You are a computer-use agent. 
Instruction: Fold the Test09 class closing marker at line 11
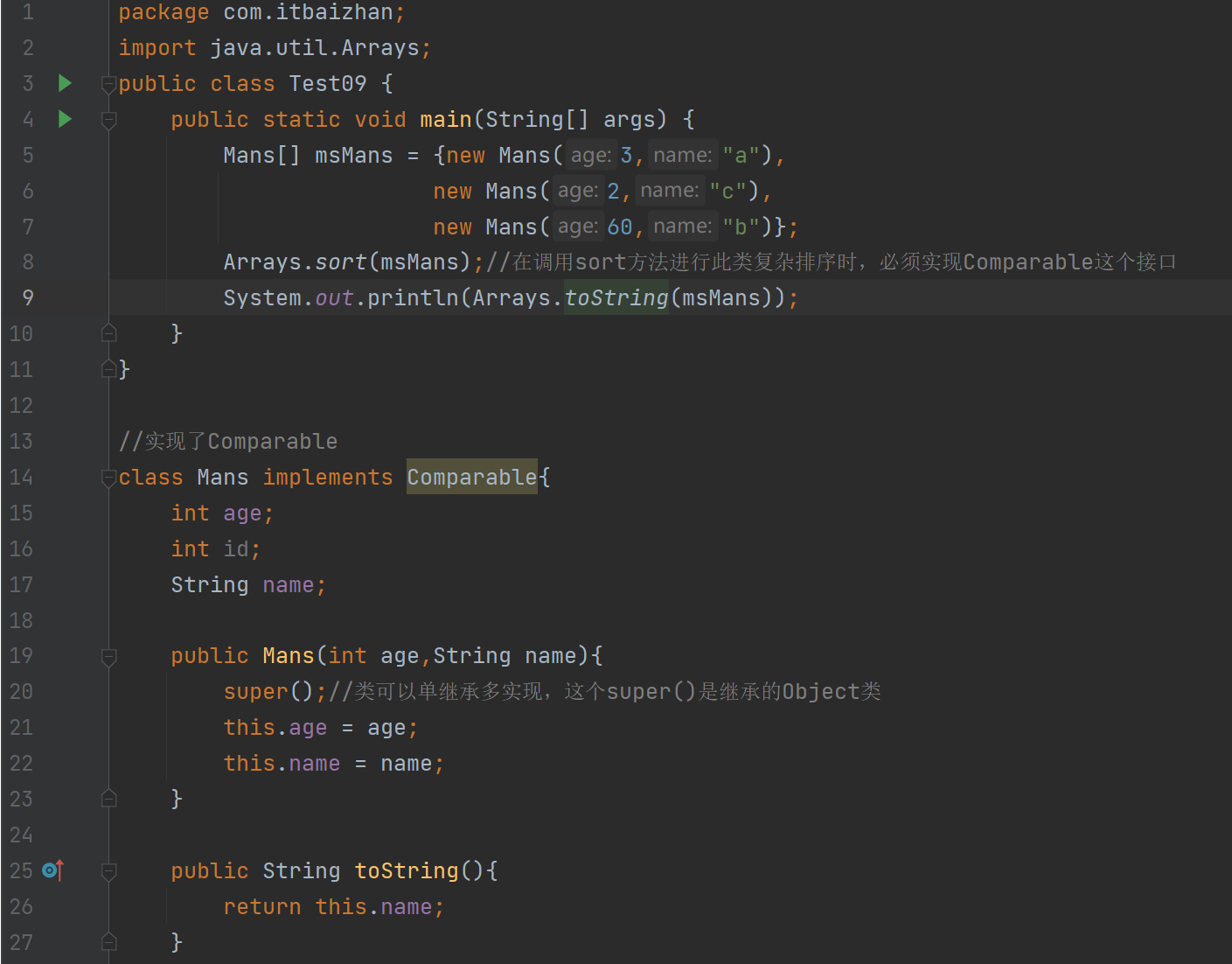coord(109,368)
